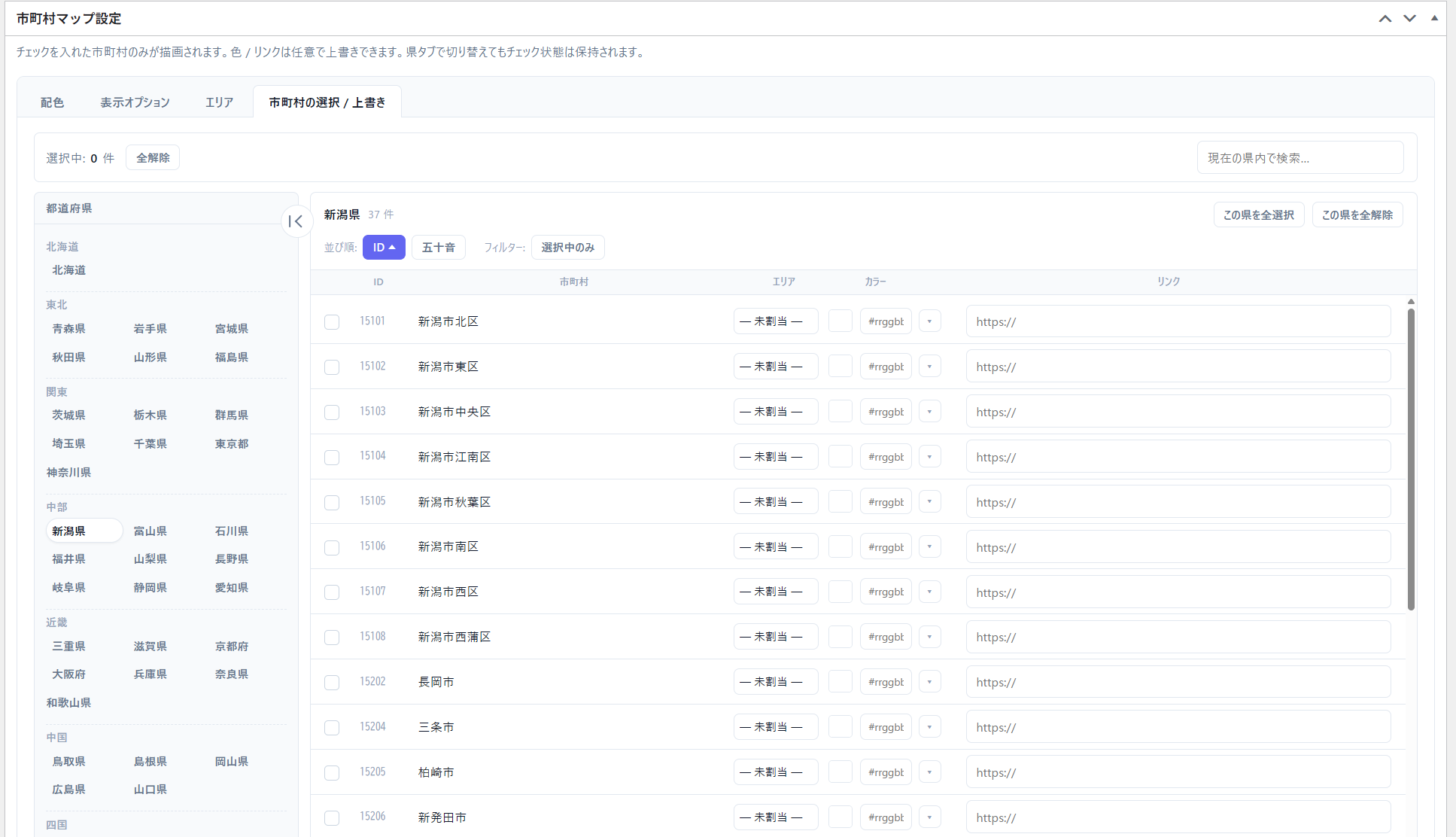Open area dropdown for 新潟市西区
Screen dimensions: 1456x837
[x=776, y=592]
